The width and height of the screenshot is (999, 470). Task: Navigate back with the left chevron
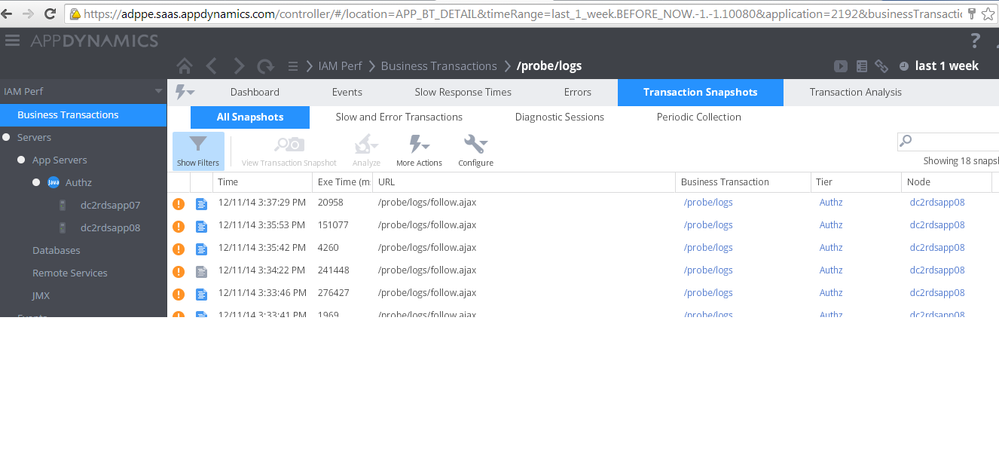pyautogui.click(x=212, y=66)
